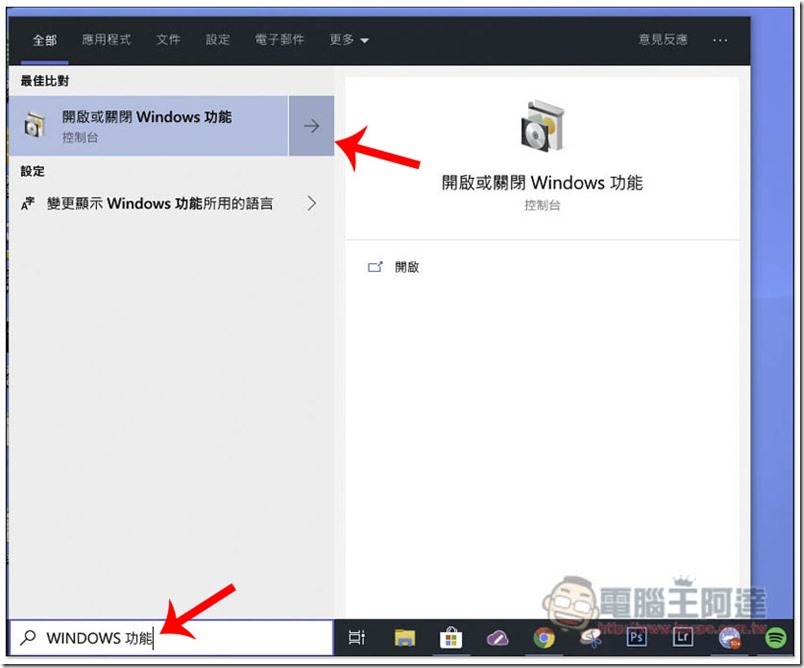The width and height of the screenshot is (804, 668).
Task: Expand the 變更顯示 Windows 功能所用的語言 chevron
Action: pyautogui.click(x=311, y=204)
